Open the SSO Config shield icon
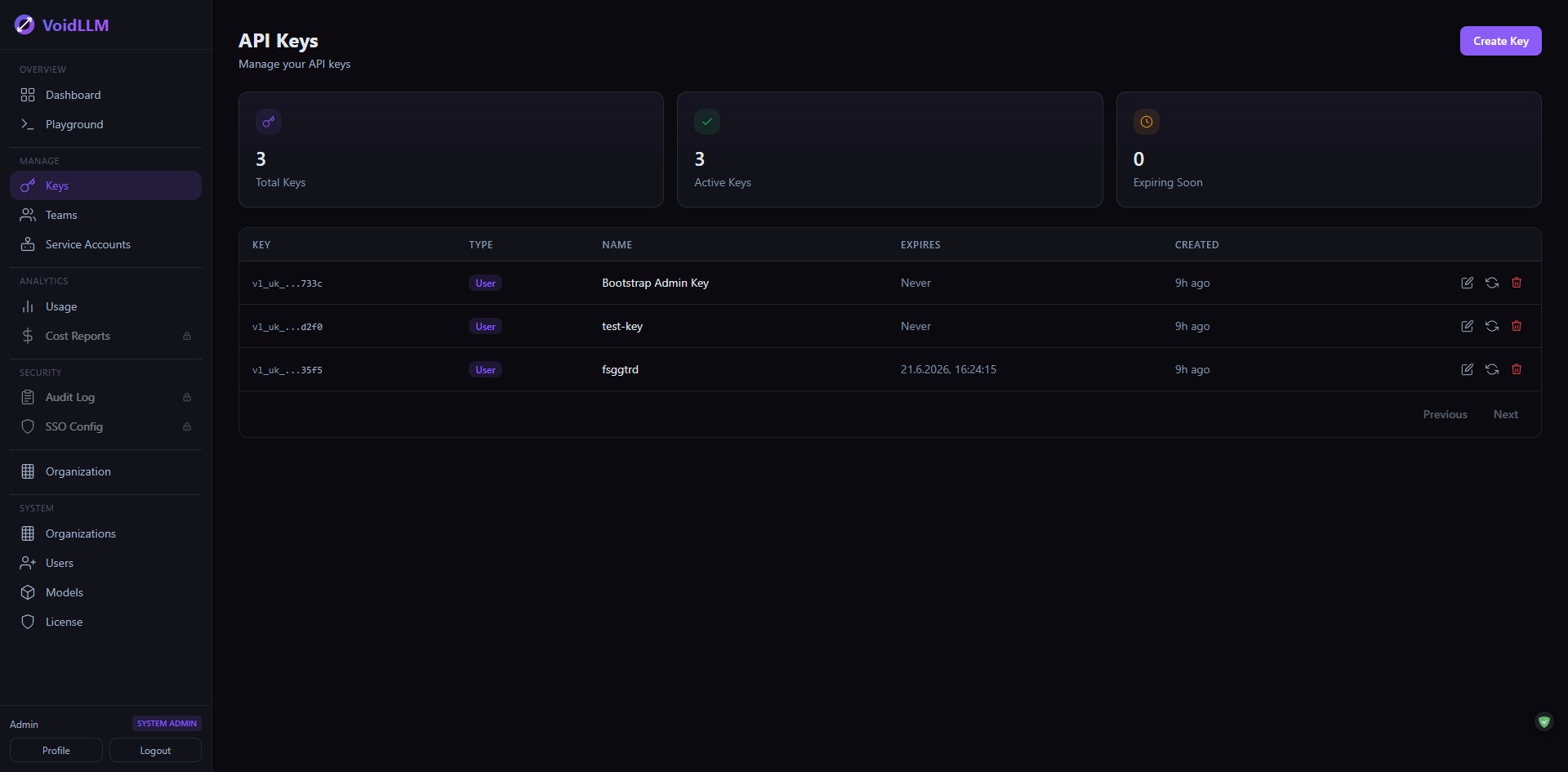Image resolution: width=1568 pixels, height=772 pixels. pyautogui.click(x=28, y=426)
